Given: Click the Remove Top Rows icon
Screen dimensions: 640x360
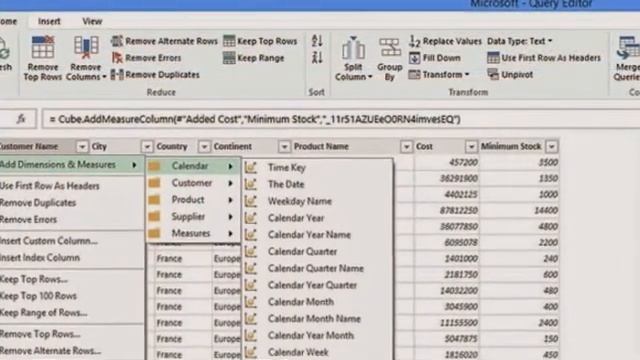Looking at the screenshot, I should [x=42, y=48].
